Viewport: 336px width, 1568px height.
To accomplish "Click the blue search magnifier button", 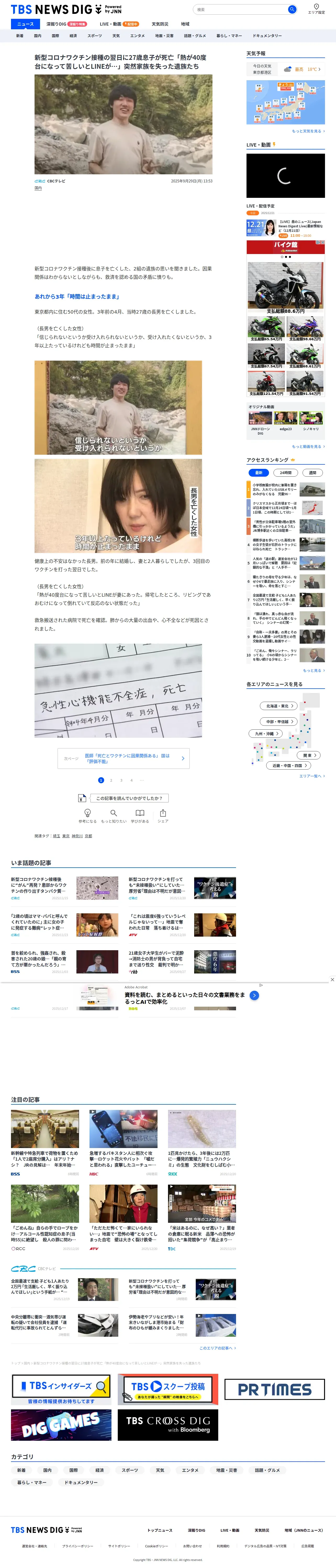I will point(292,9).
